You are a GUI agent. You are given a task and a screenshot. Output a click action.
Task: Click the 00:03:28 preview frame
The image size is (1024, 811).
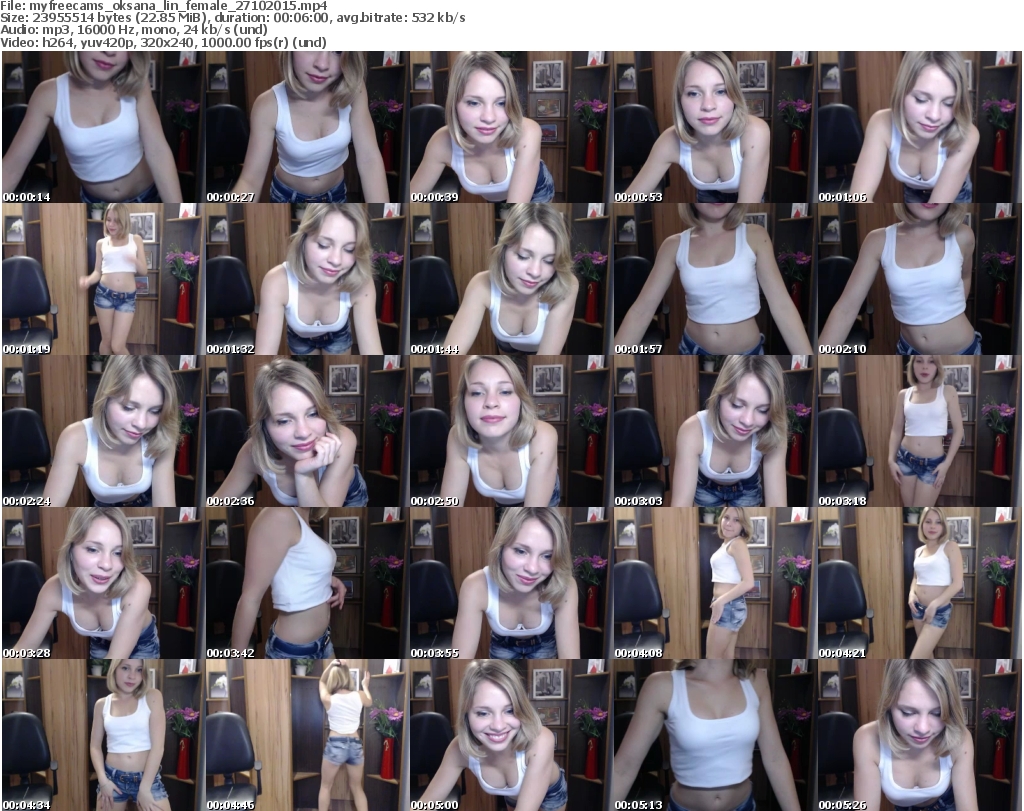[x=103, y=583]
